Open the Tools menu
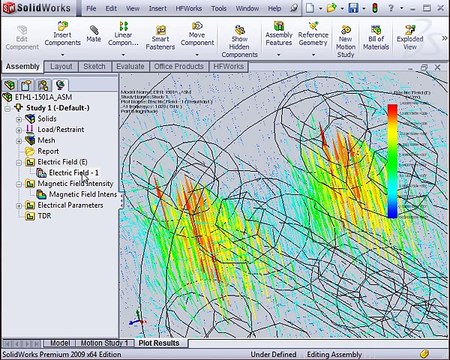Viewport: 450px width, 360px height. 219,8
